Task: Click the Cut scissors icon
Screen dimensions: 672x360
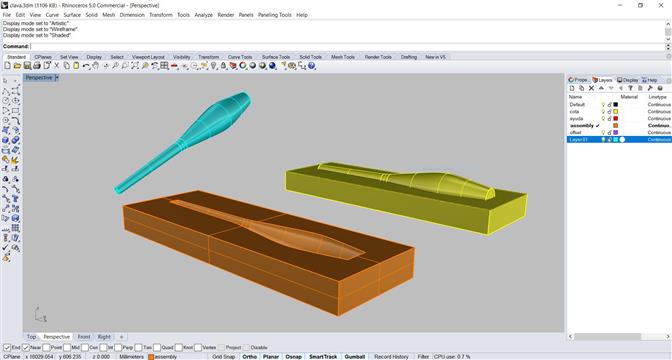Action: click(56, 66)
